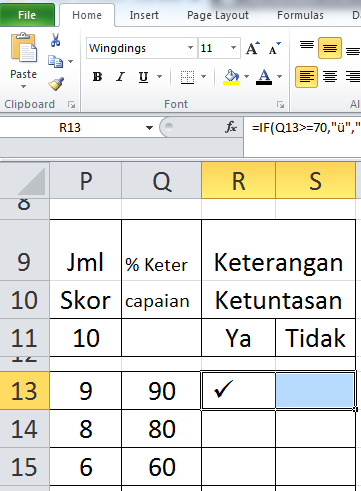Click the Tidak header cell
Viewport: 361px width, 491px height.
click(x=315, y=337)
